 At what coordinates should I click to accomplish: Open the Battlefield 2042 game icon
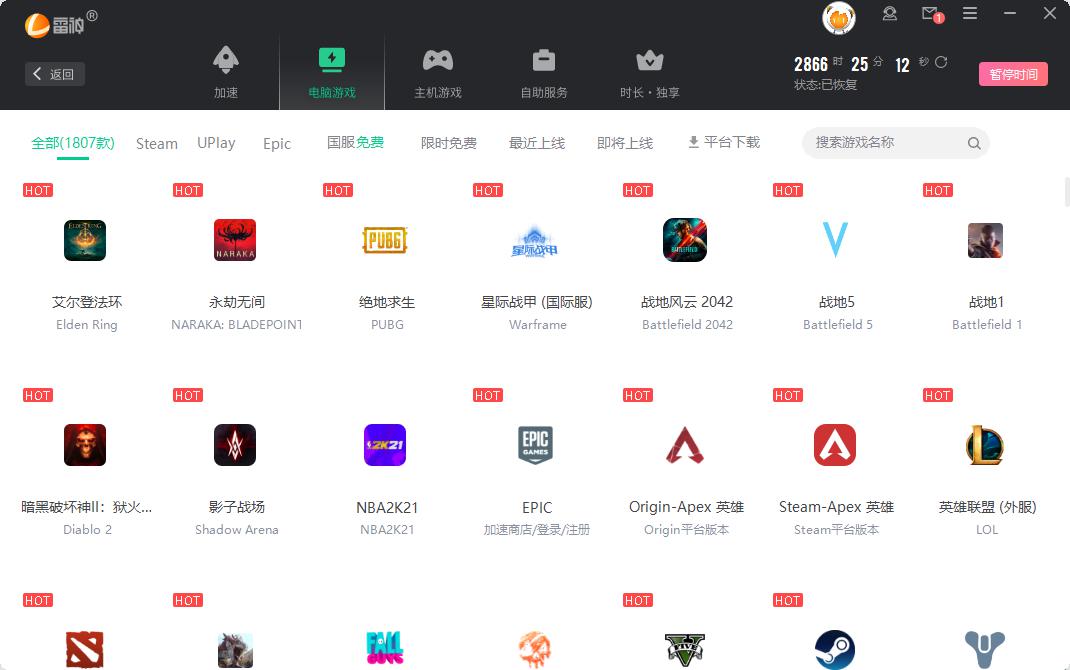click(x=685, y=240)
